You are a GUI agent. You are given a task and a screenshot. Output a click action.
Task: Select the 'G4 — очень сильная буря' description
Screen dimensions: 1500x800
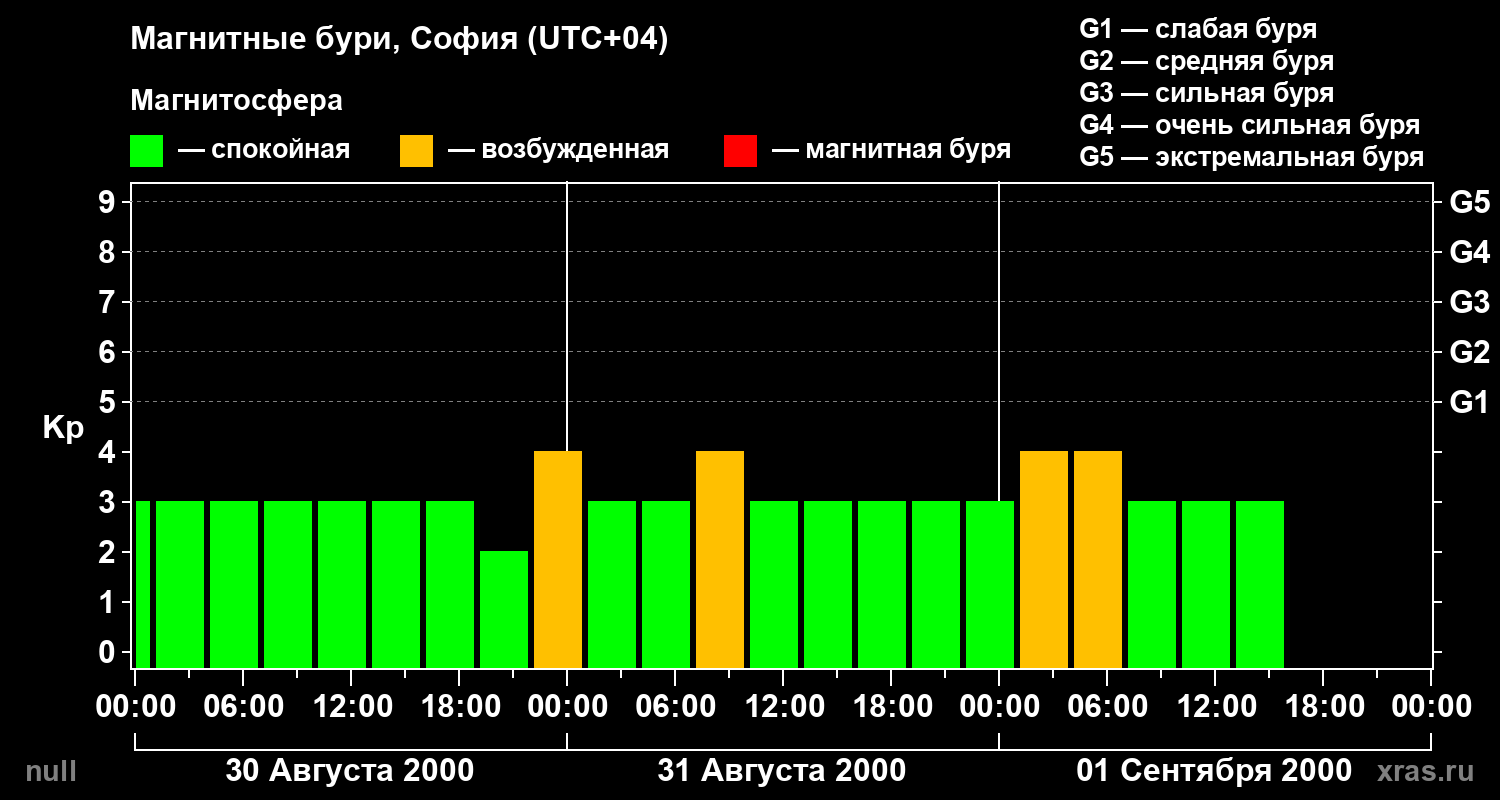point(1250,125)
